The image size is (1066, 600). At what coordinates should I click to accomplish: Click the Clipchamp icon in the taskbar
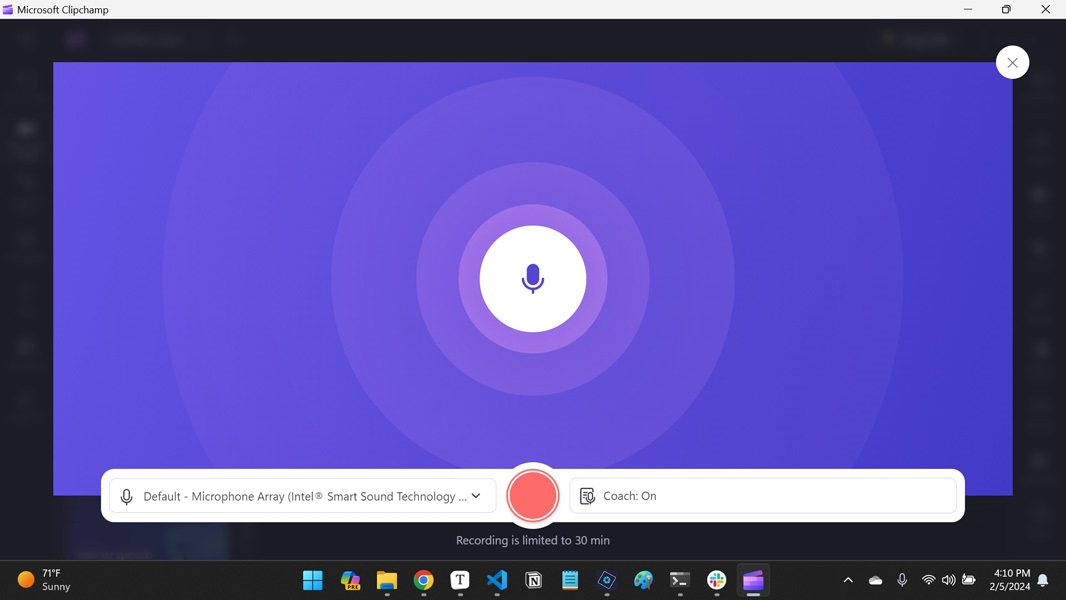(x=753, y=580)
